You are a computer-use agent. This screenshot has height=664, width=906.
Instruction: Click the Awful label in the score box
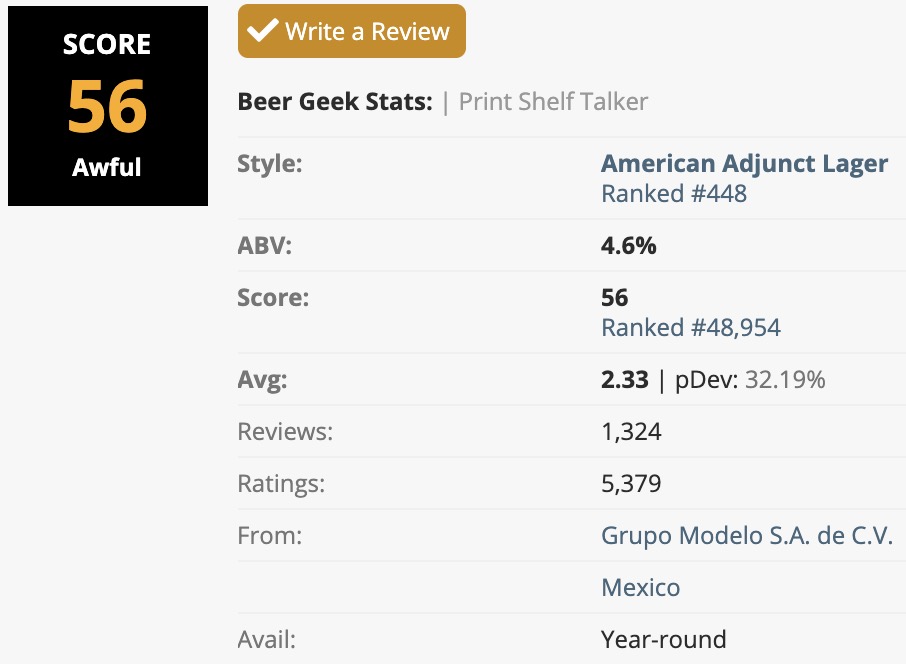[107, 167]
